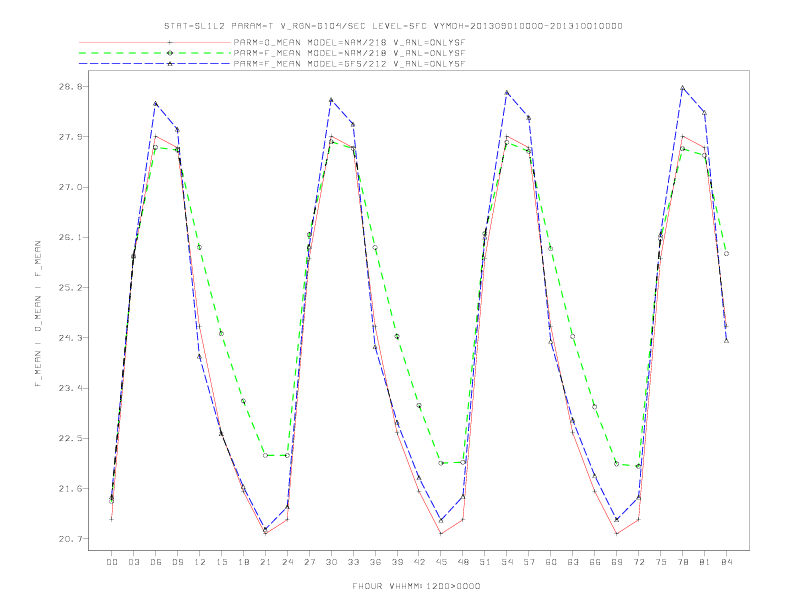The width and height of the screenshot is (792, 612).
Task: Click the 78 forecast hour label on the x-axis
Action: click(682, 562)
